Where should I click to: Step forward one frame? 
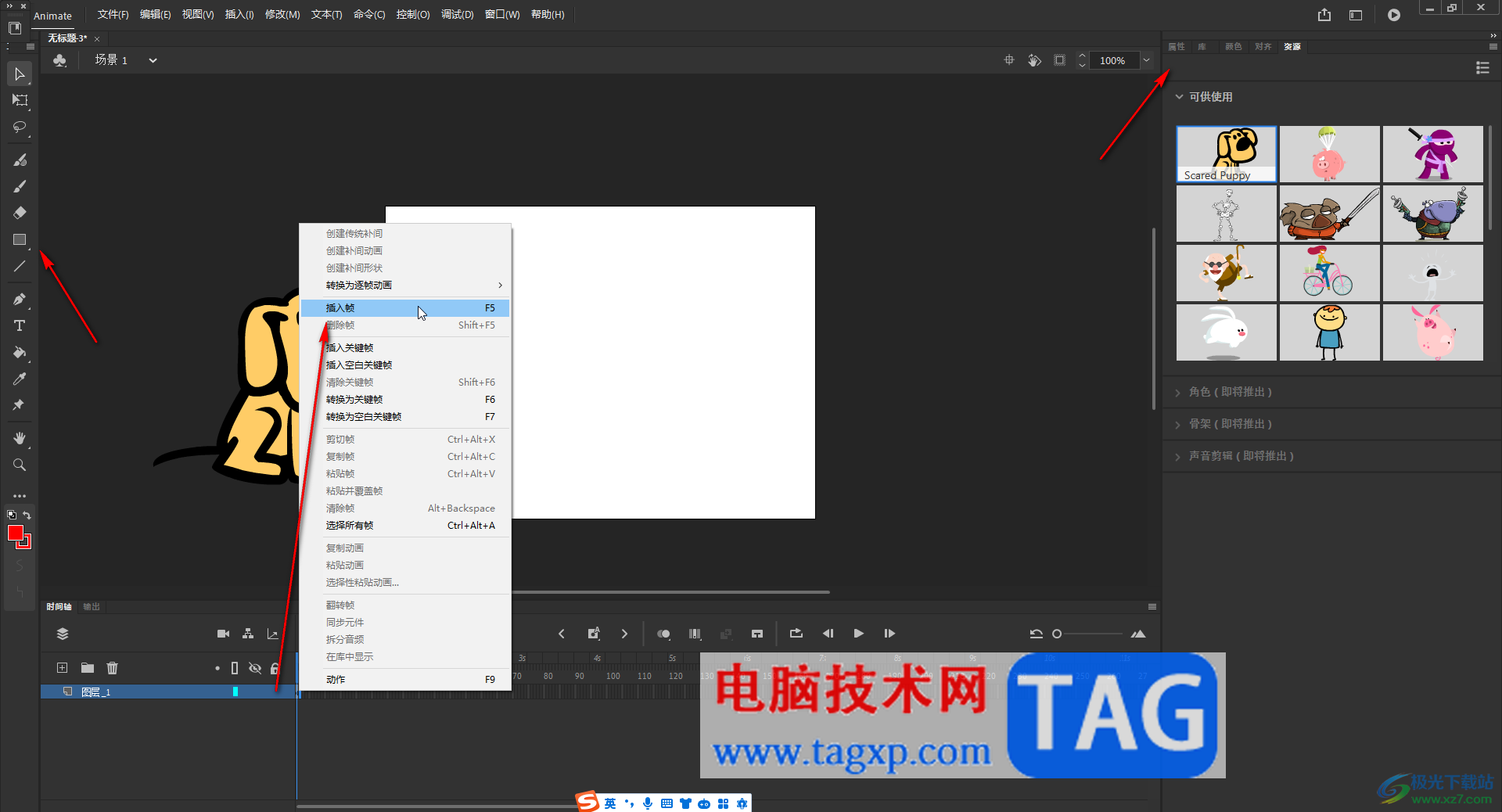889,634
